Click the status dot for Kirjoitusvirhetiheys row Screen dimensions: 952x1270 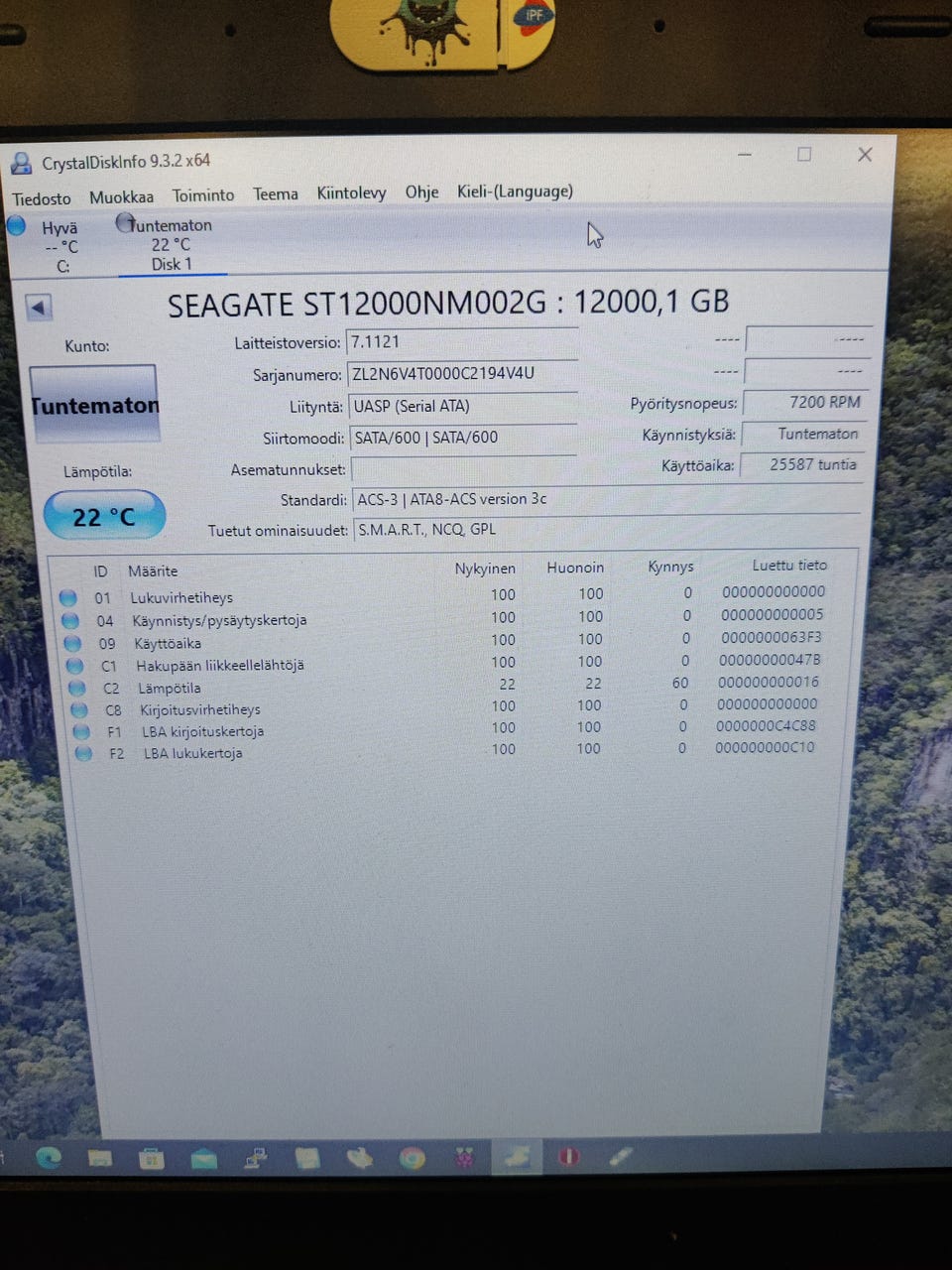79,709
